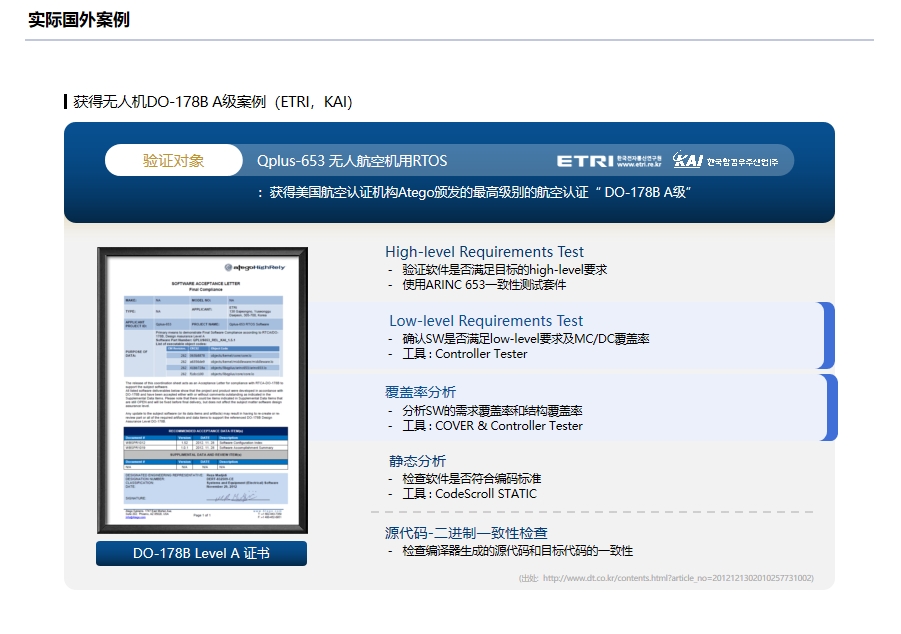Click the DO-178B Level A 证书 button

tap(201, 554)
